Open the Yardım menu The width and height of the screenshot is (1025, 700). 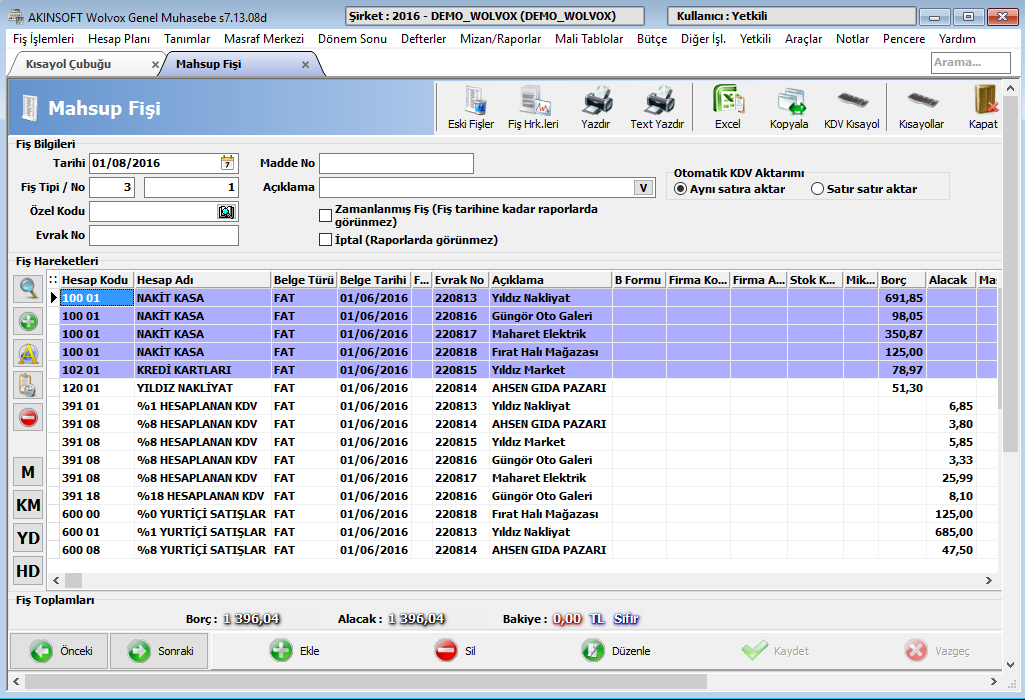point(957,39)
